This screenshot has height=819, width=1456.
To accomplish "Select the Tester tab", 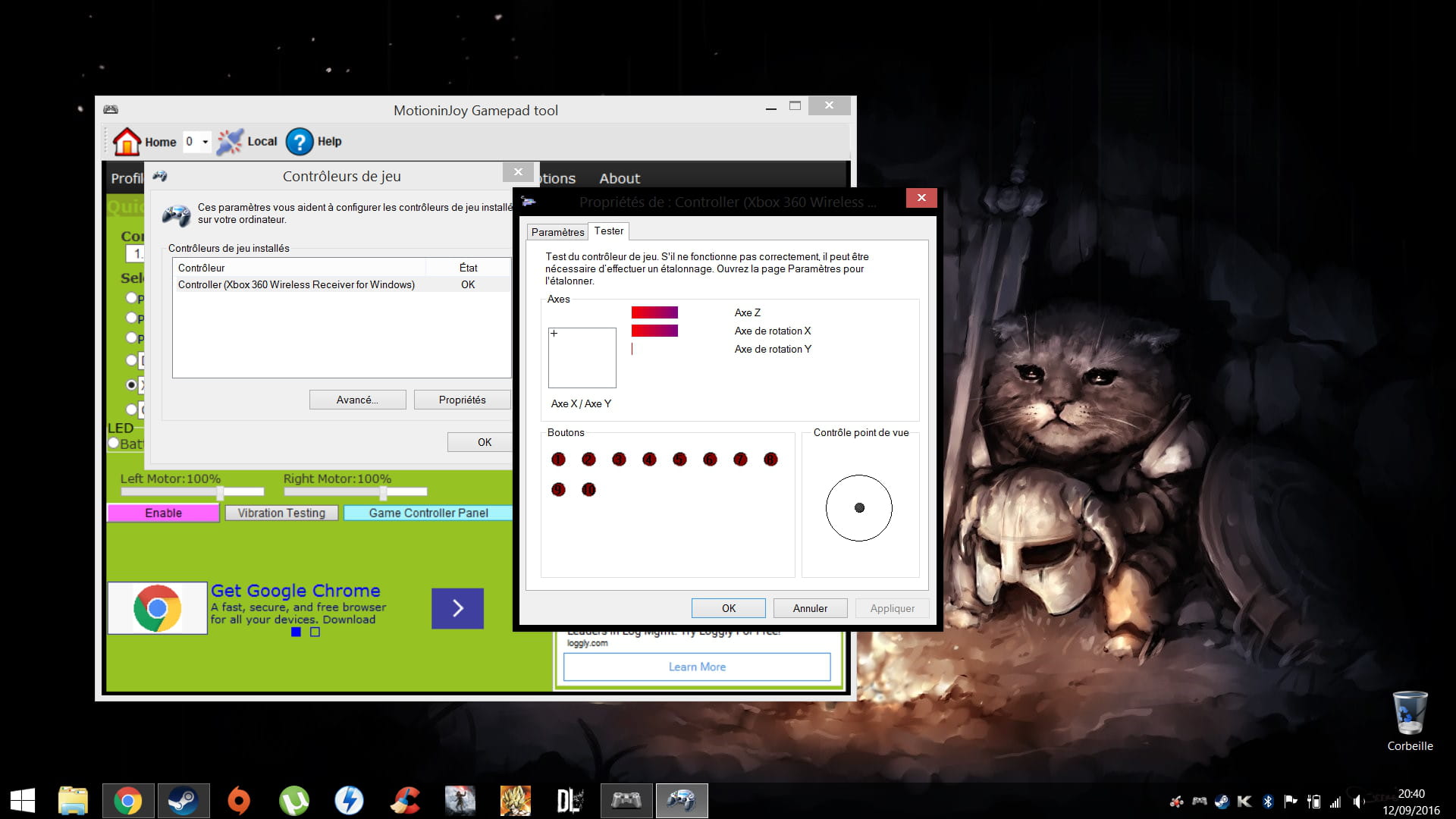I will [609, 231].
